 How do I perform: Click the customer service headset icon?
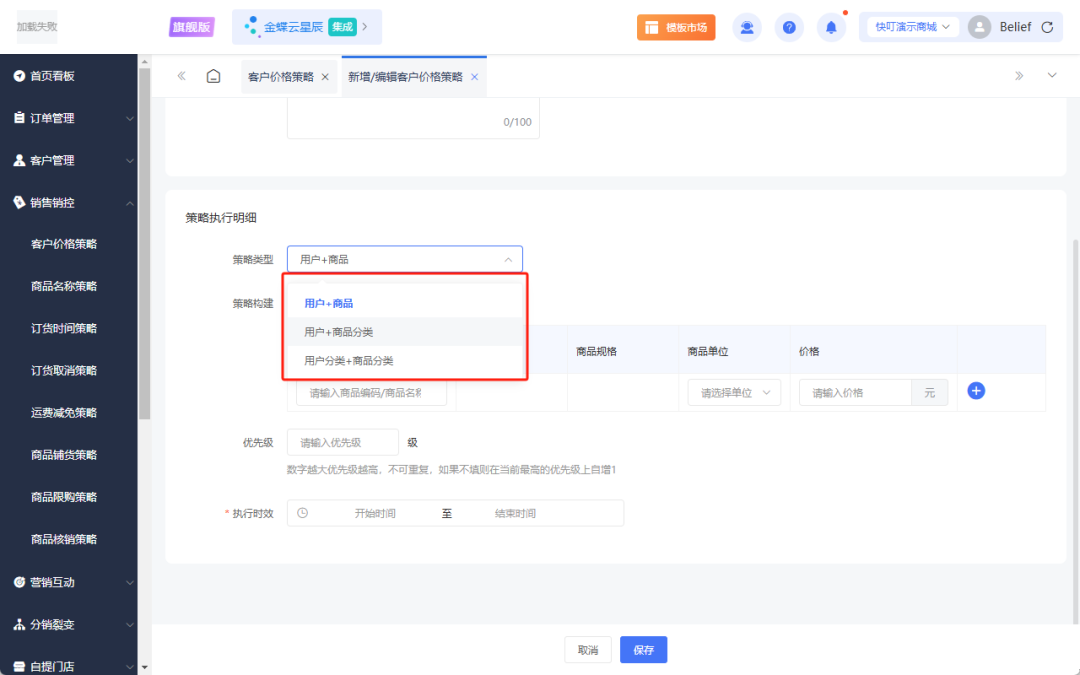click(x=747, y=27)
